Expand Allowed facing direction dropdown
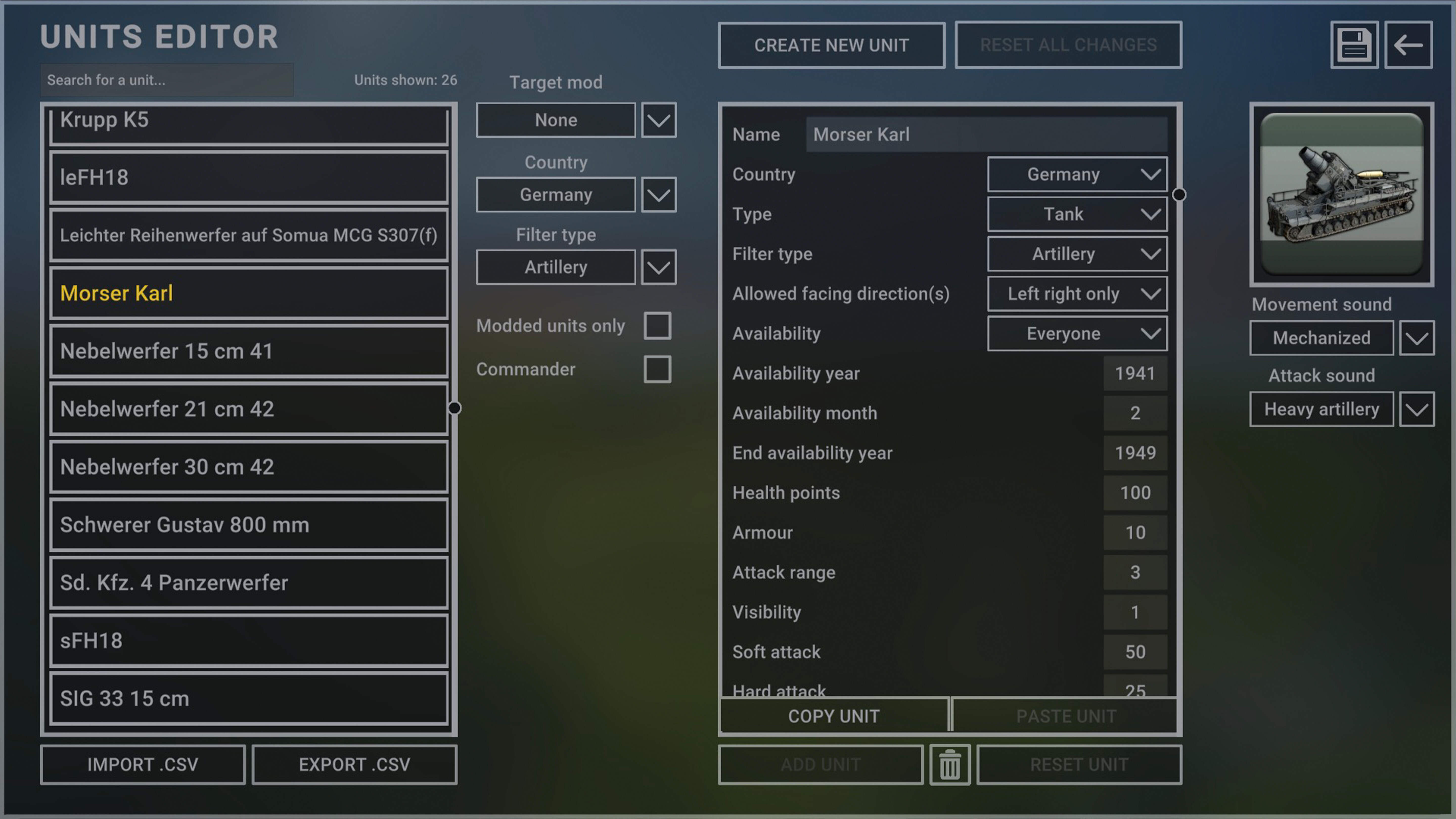This screenshot has height=819, width=1456. (x=1077, y=294)
